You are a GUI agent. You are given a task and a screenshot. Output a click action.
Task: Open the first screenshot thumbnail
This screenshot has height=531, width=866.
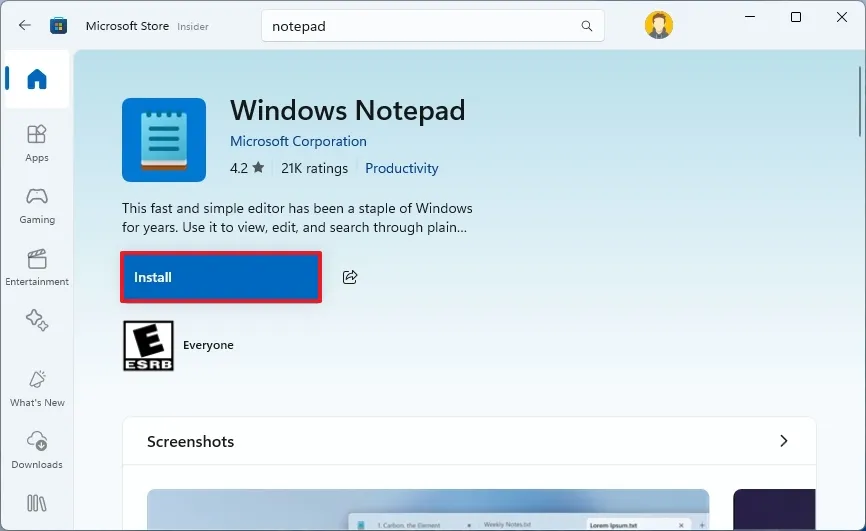428,509
